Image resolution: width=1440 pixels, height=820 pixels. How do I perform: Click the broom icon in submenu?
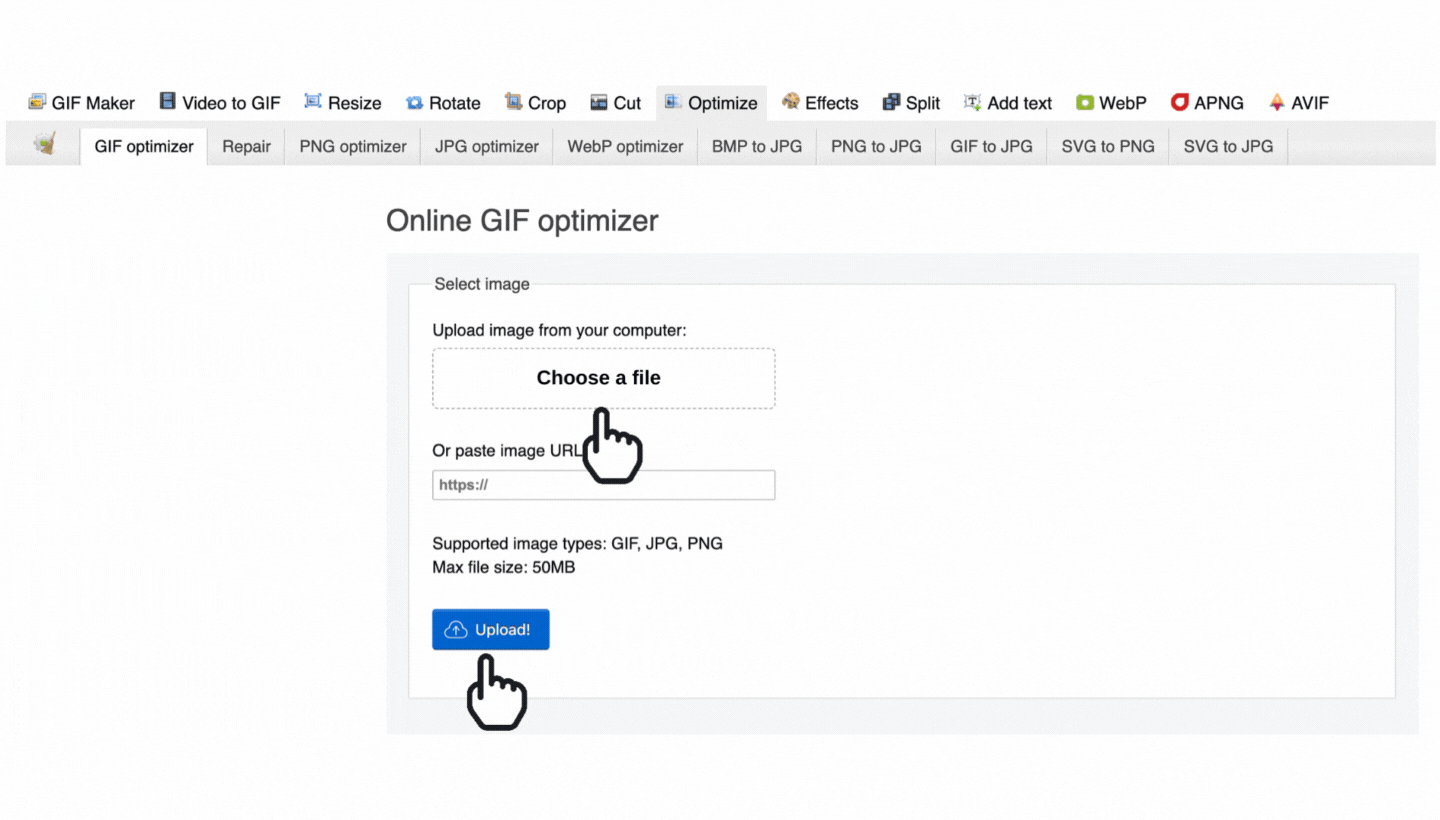click(44, 145)
